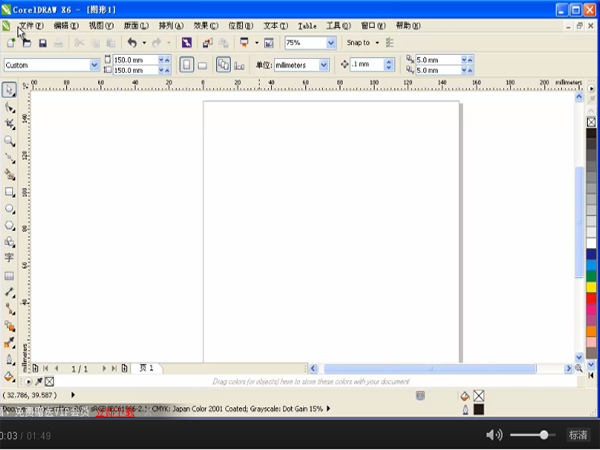This screenshot has height=450, width=600.
Task: Add a page before the current page
Action: coord(35,368)
